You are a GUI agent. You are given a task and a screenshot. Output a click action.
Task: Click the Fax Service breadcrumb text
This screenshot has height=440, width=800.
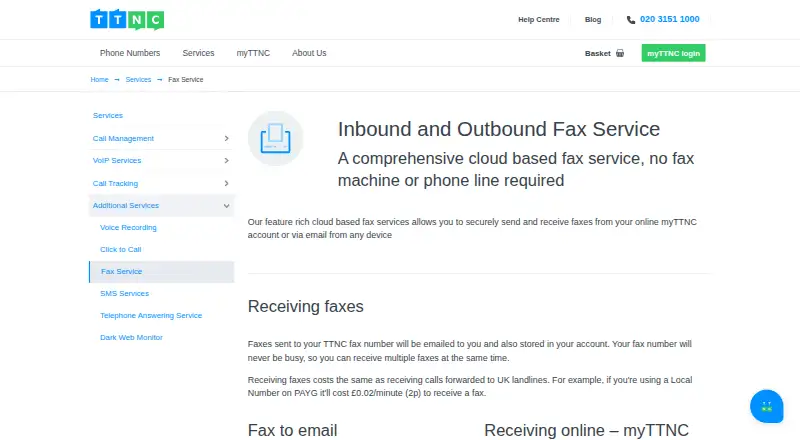(x=186, y=80)
